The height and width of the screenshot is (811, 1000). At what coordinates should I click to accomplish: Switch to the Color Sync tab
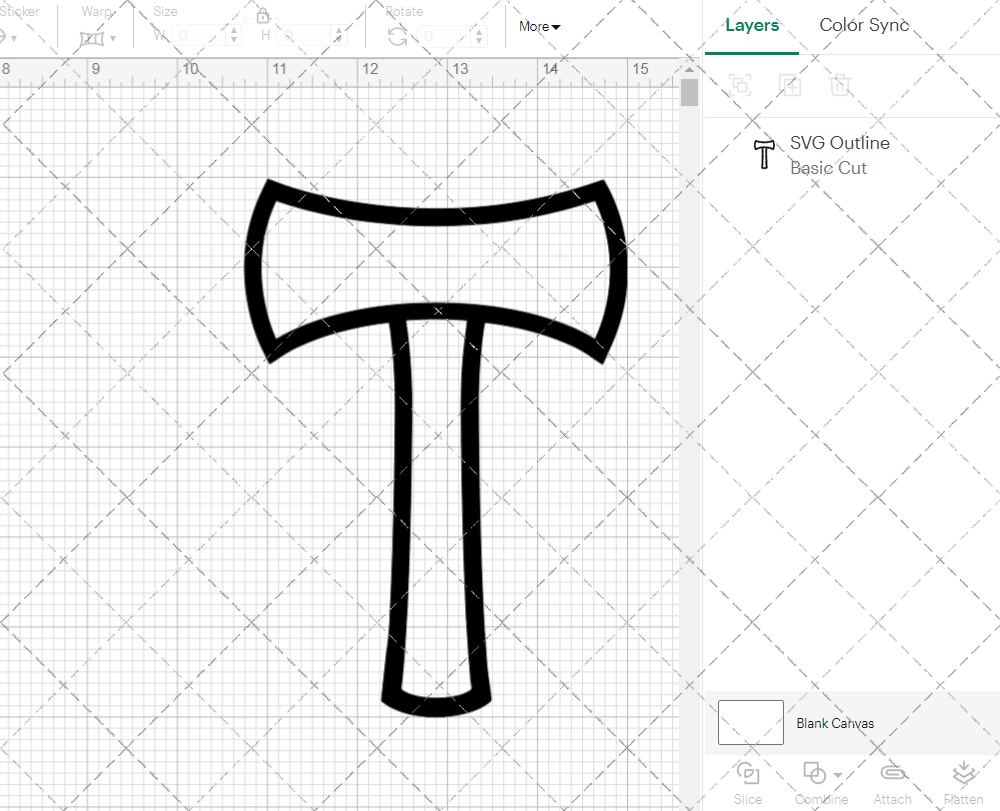pyautogui.click(x=863, y=25)
